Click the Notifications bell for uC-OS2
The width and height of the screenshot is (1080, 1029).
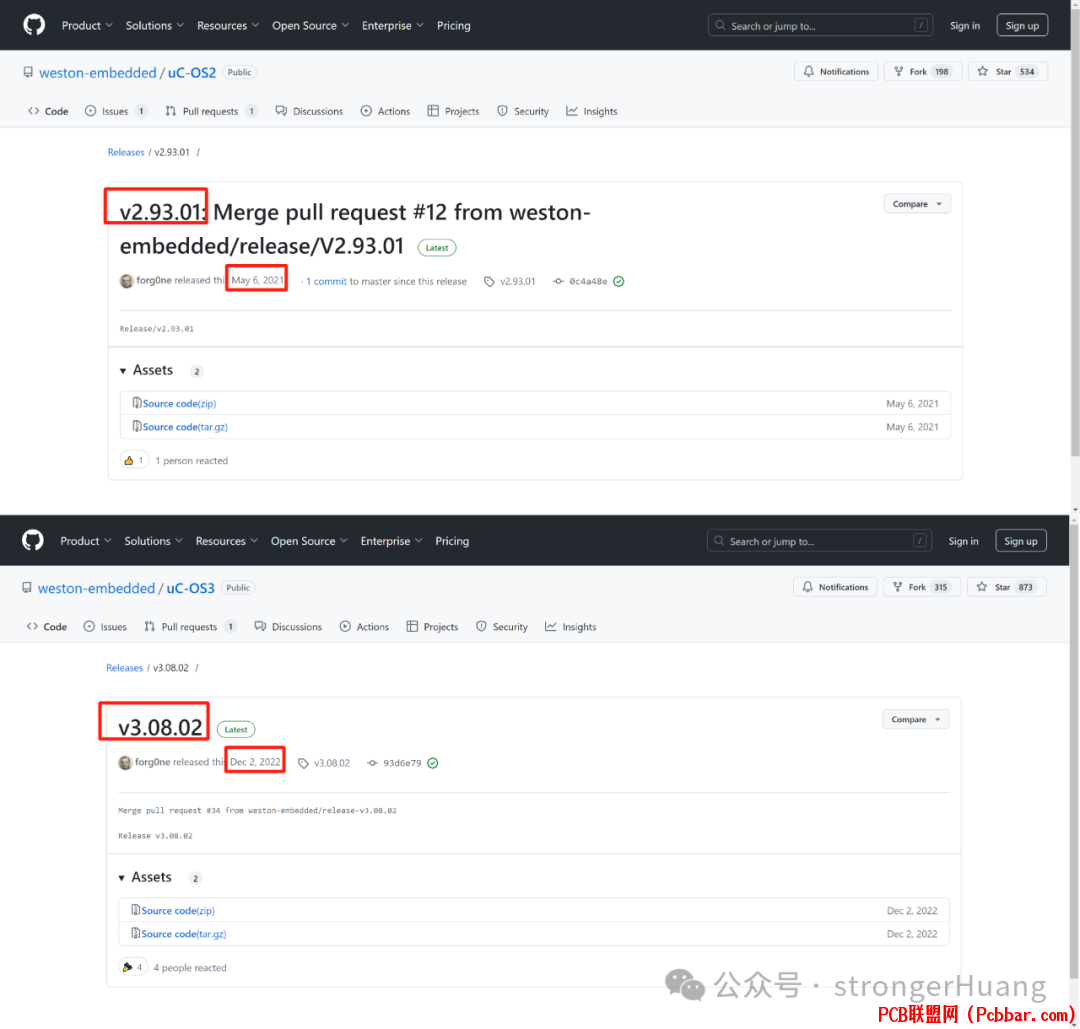[x=836, y=72]
